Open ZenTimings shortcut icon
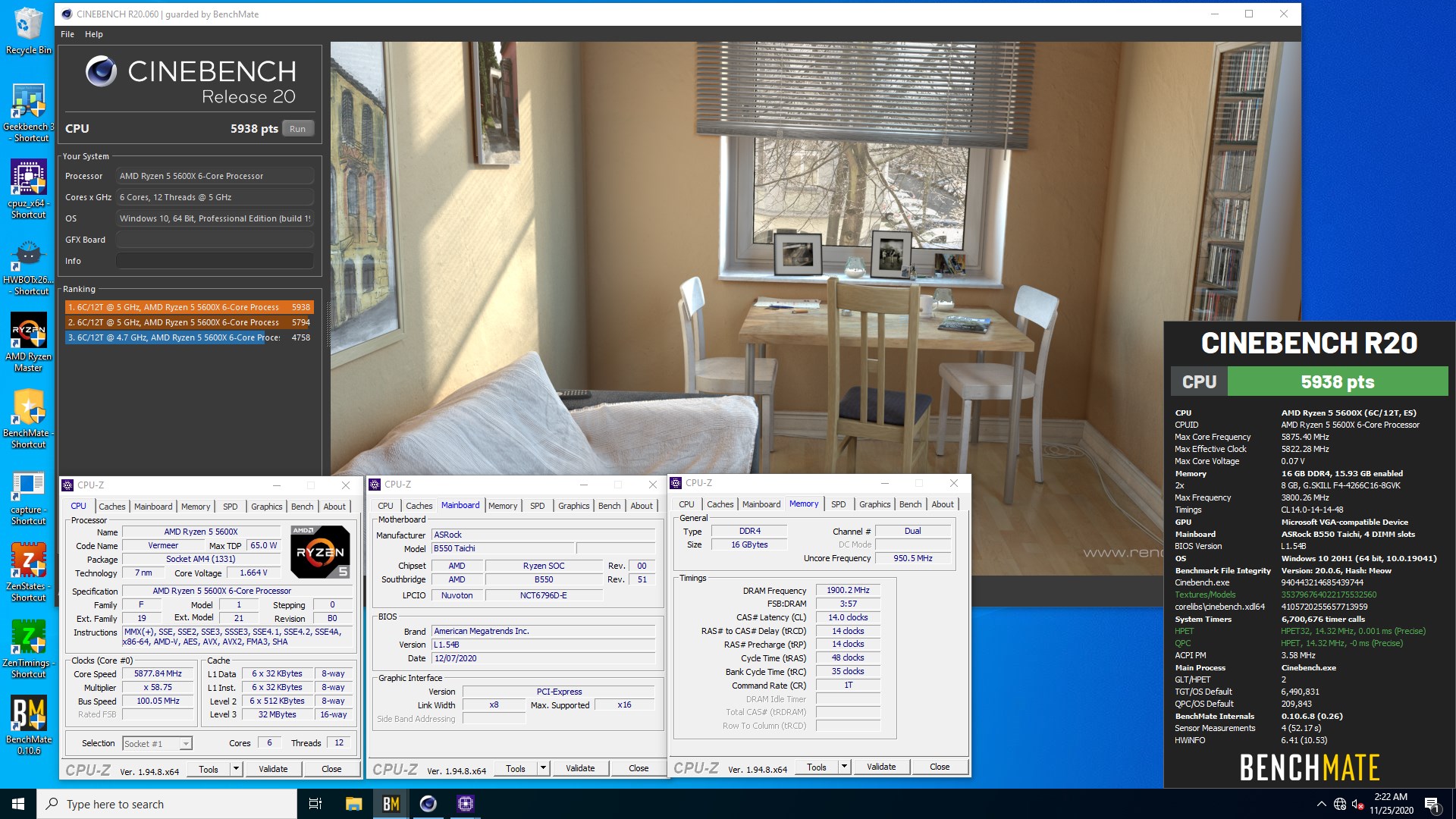This screenshot has width=1456, height=819. pos(28,648)
